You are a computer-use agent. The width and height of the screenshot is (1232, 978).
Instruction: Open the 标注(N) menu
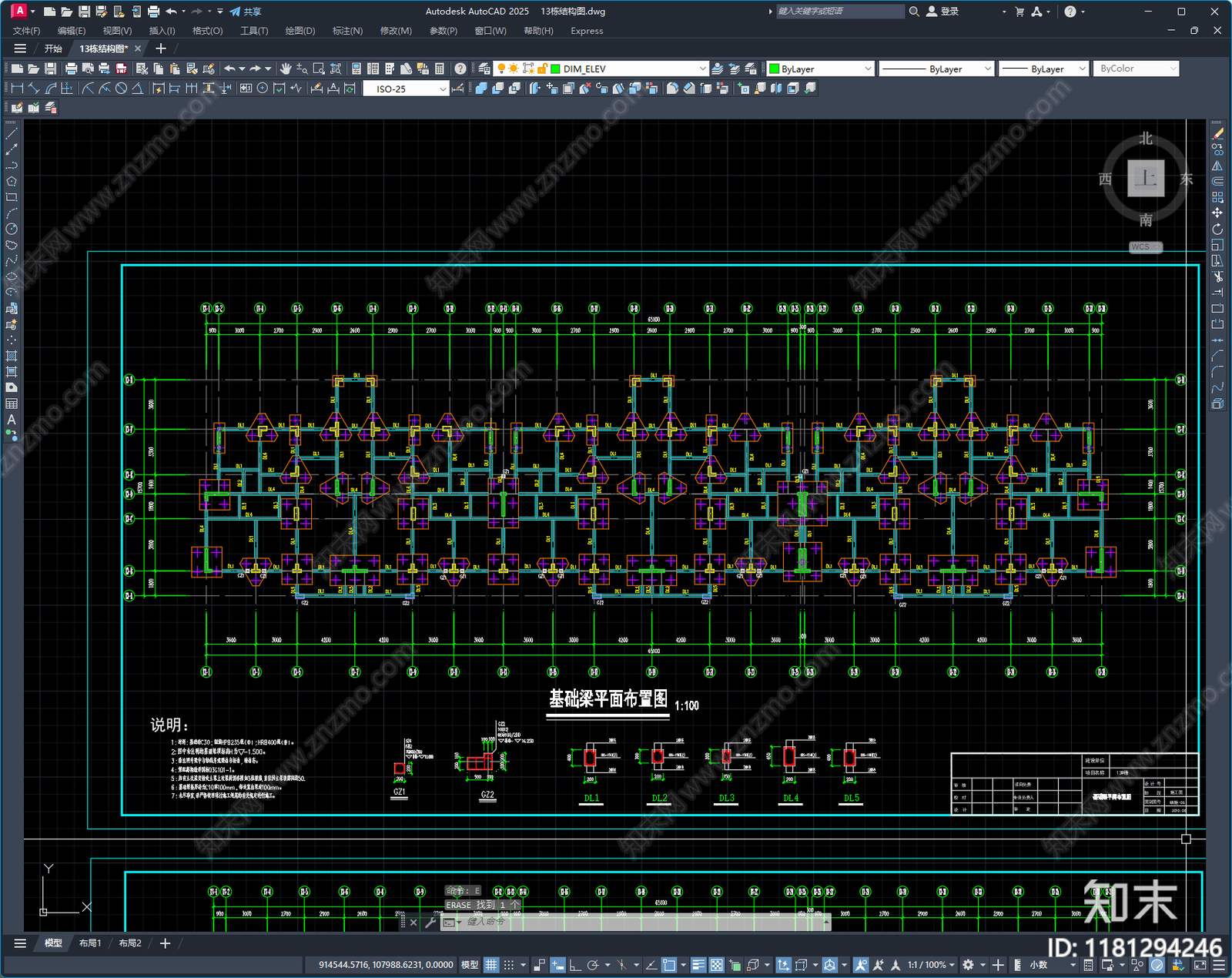[347, 31]
